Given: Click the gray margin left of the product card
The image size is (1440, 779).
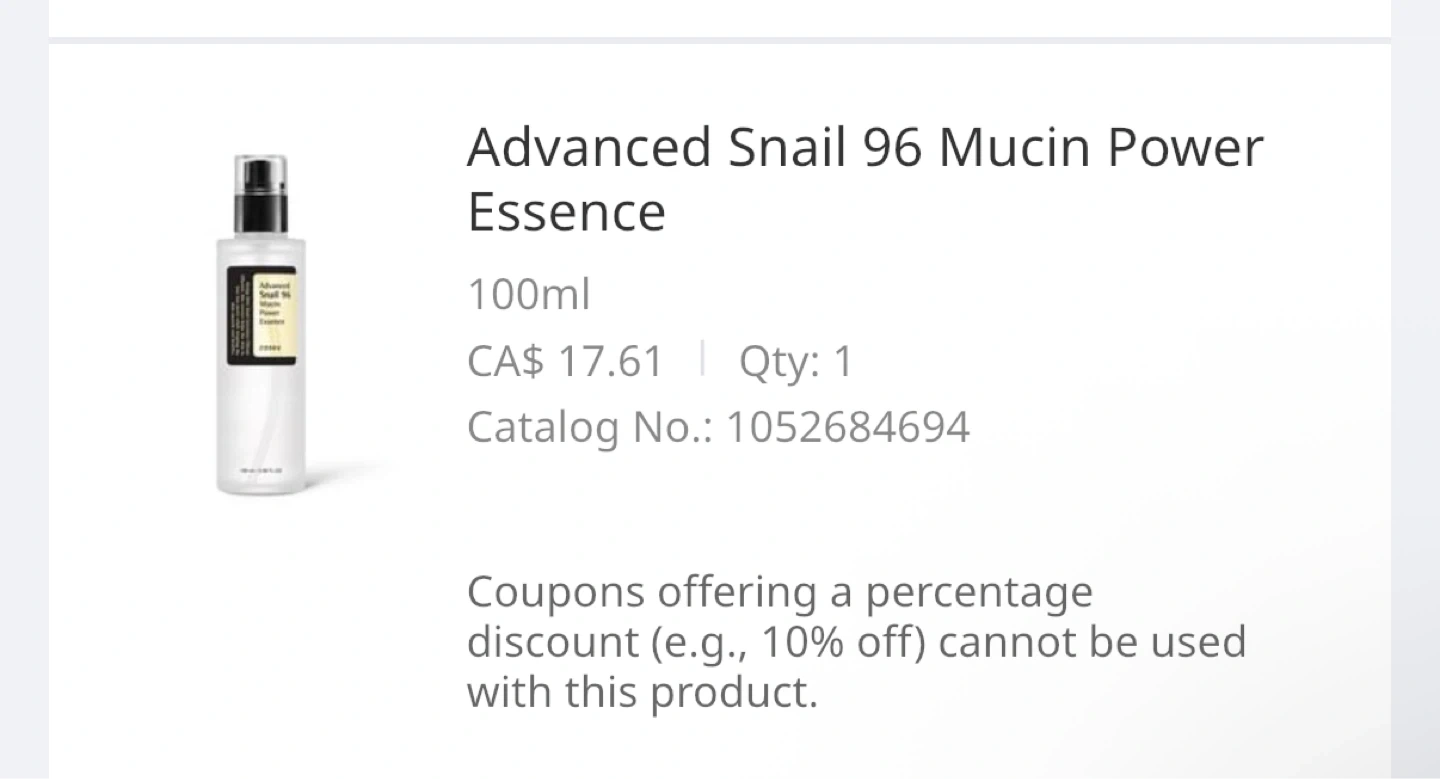Looking at the screenshot, I should coord(24,400).
